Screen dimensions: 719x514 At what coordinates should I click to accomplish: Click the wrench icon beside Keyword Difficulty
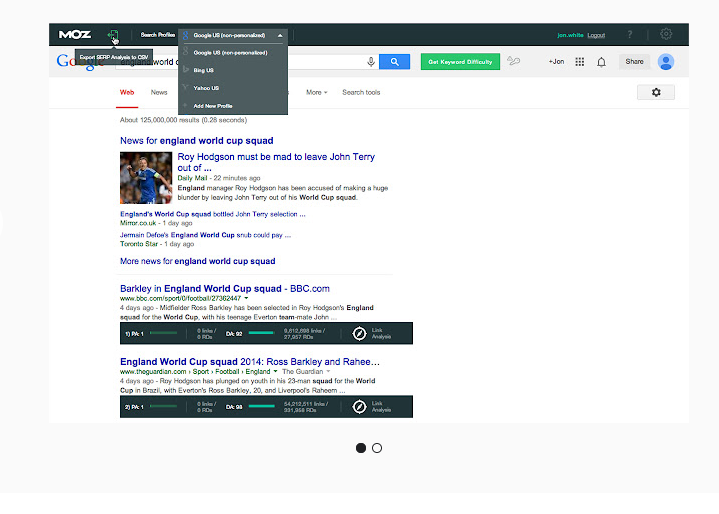coord(514,61)
